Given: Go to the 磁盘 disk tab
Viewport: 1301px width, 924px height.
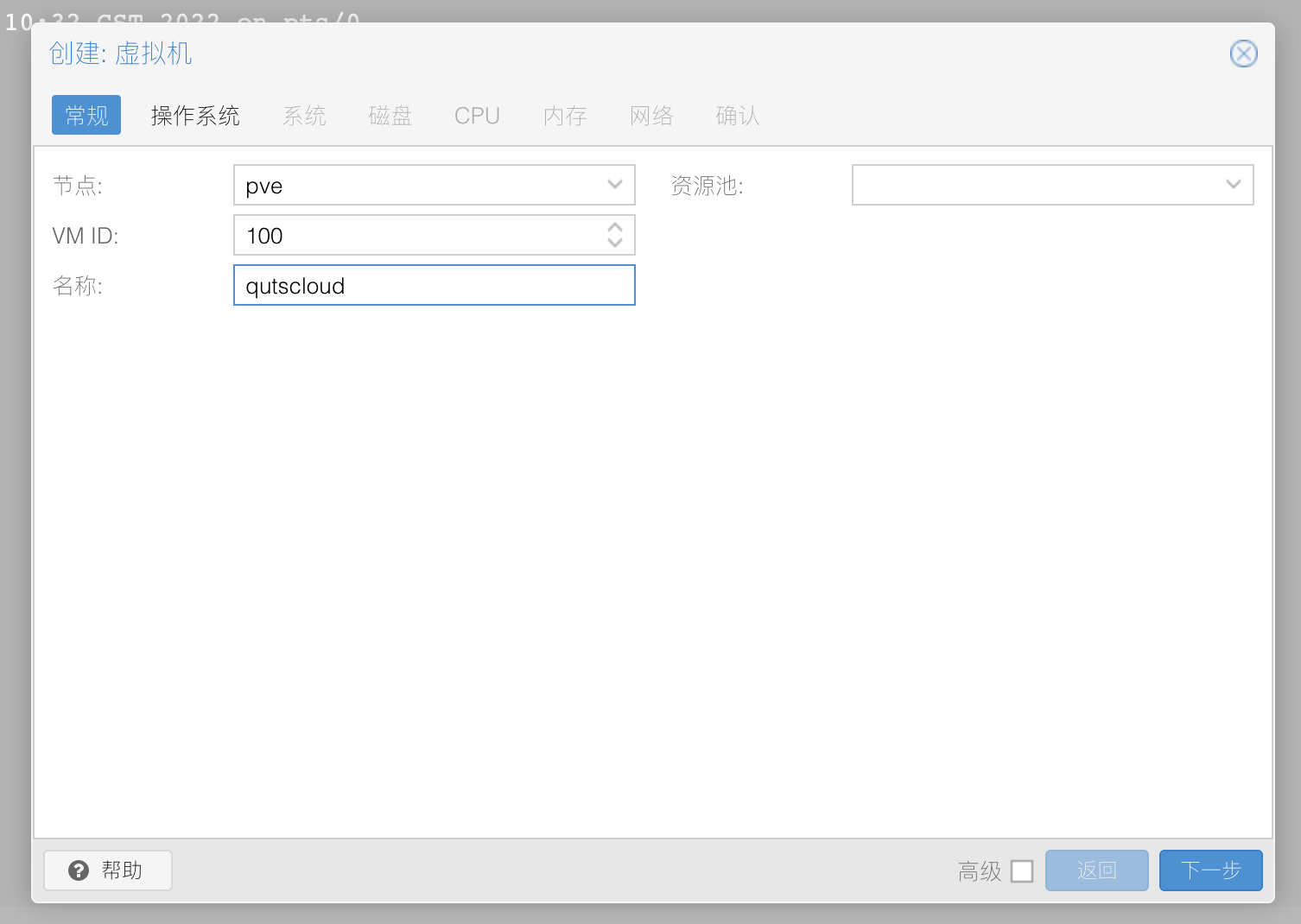Looking at the screenshot, I should (390, 116).
